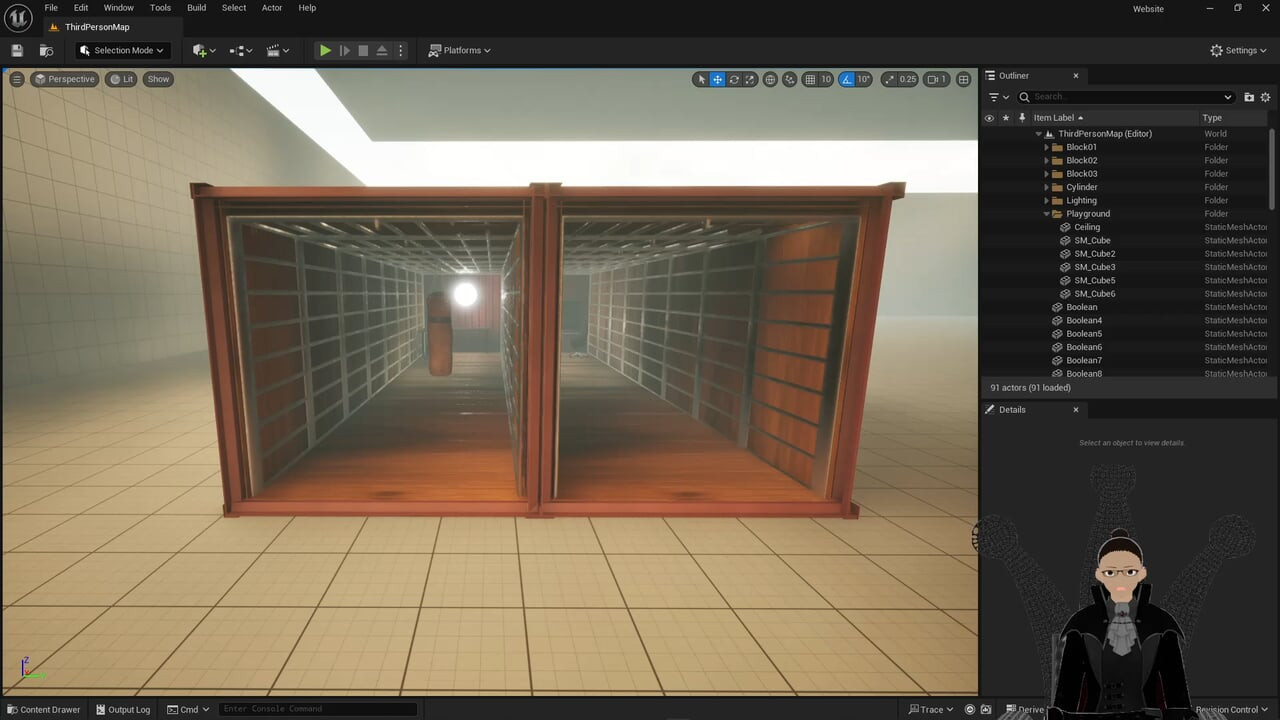Stop the play session with the square button
Image resolution: width=1280 pixels, height=720 pixels.
coord(363,50)
